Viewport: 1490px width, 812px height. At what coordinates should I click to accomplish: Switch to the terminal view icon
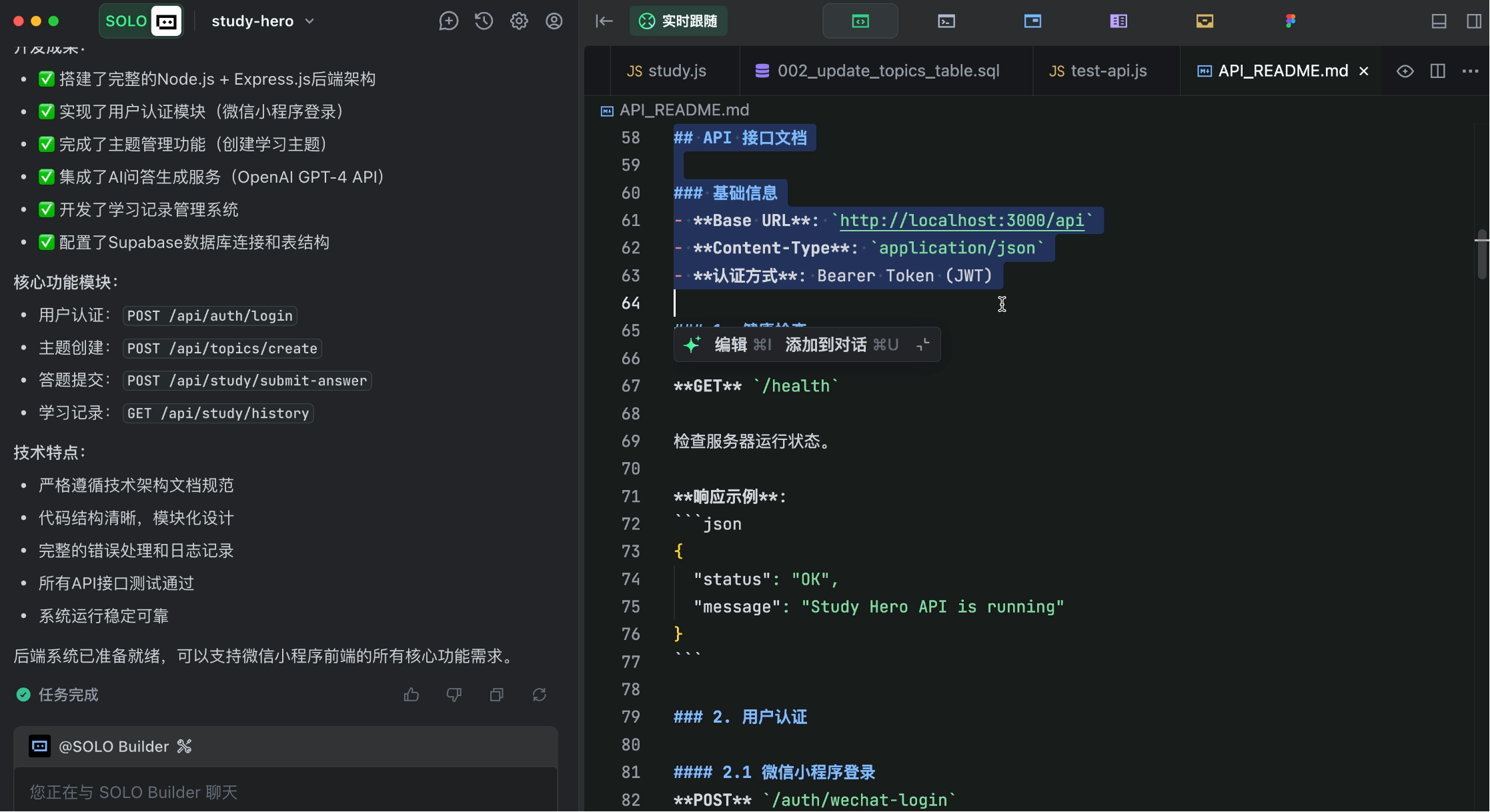946,21
